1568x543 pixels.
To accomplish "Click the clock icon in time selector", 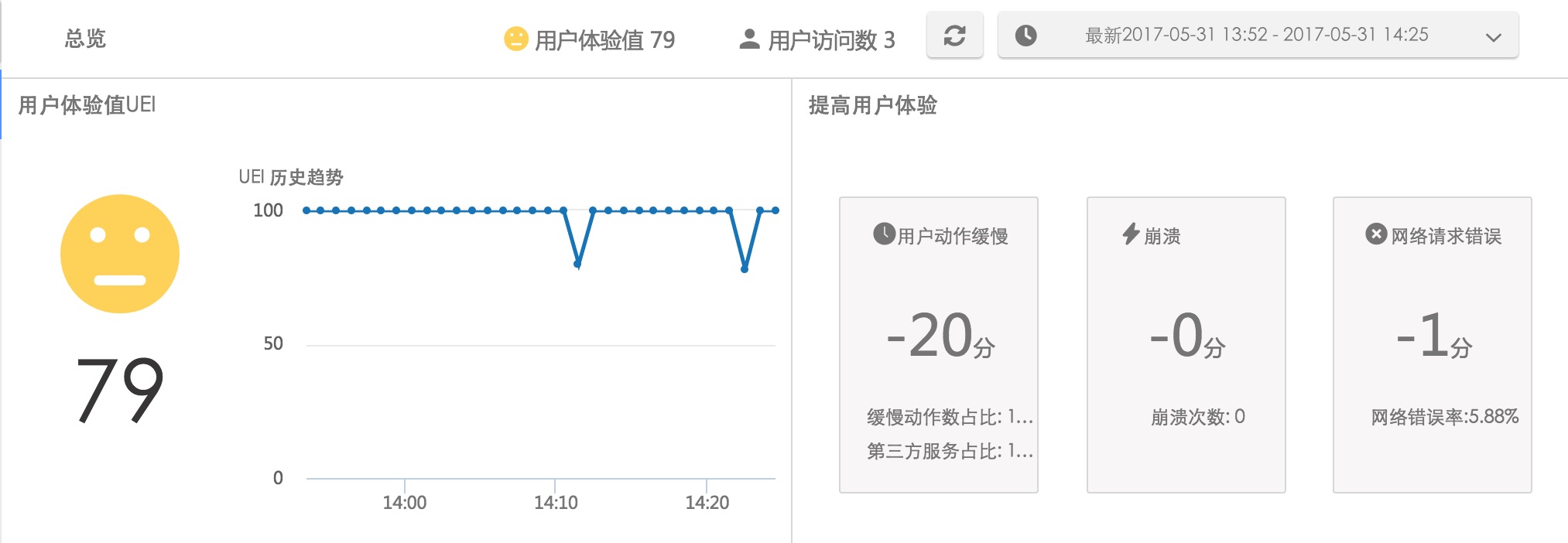I will (1025, 36).
